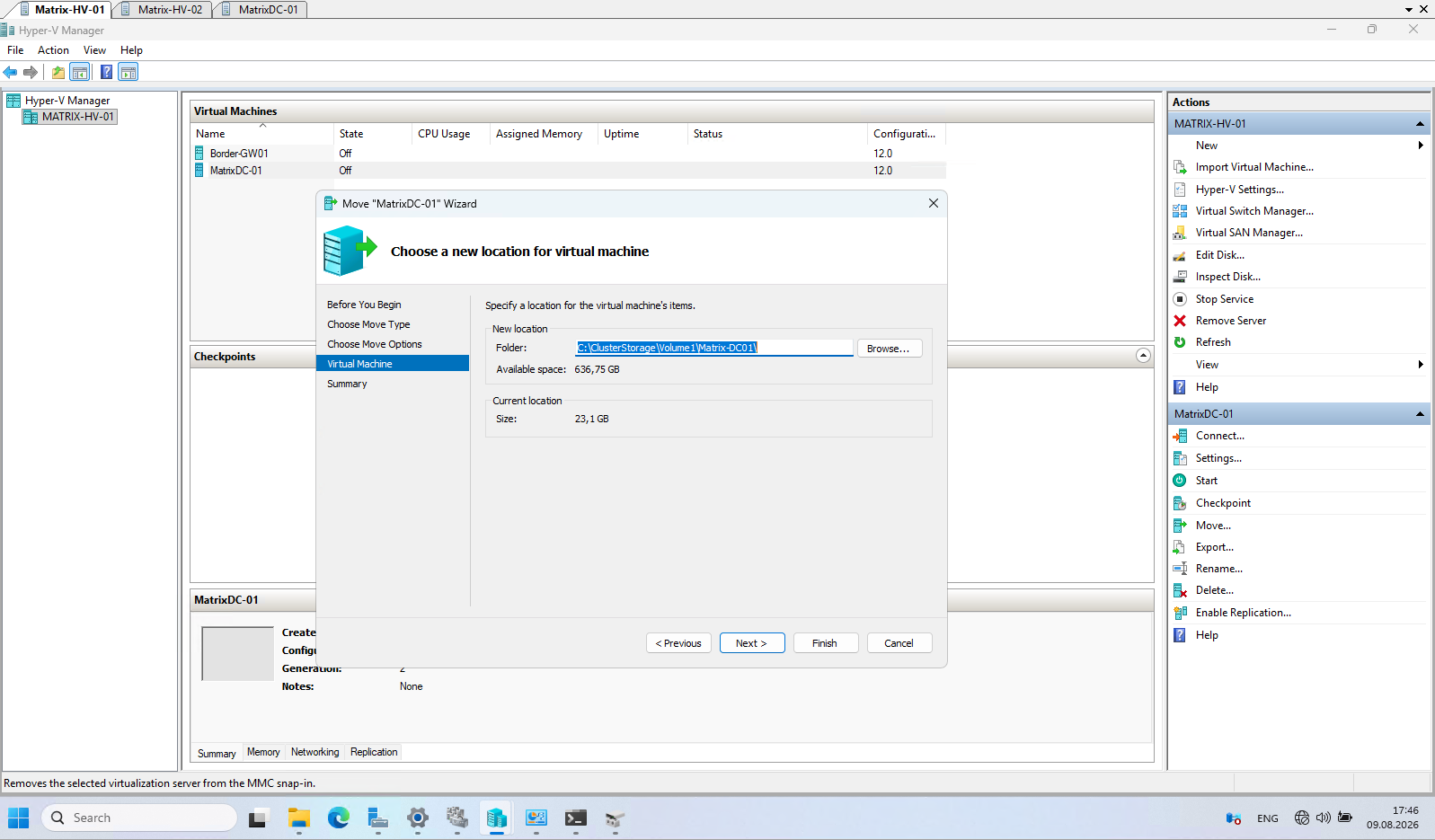
Task: Click Delete action for MatrixDC-01
Action: tap(1214, 590)
